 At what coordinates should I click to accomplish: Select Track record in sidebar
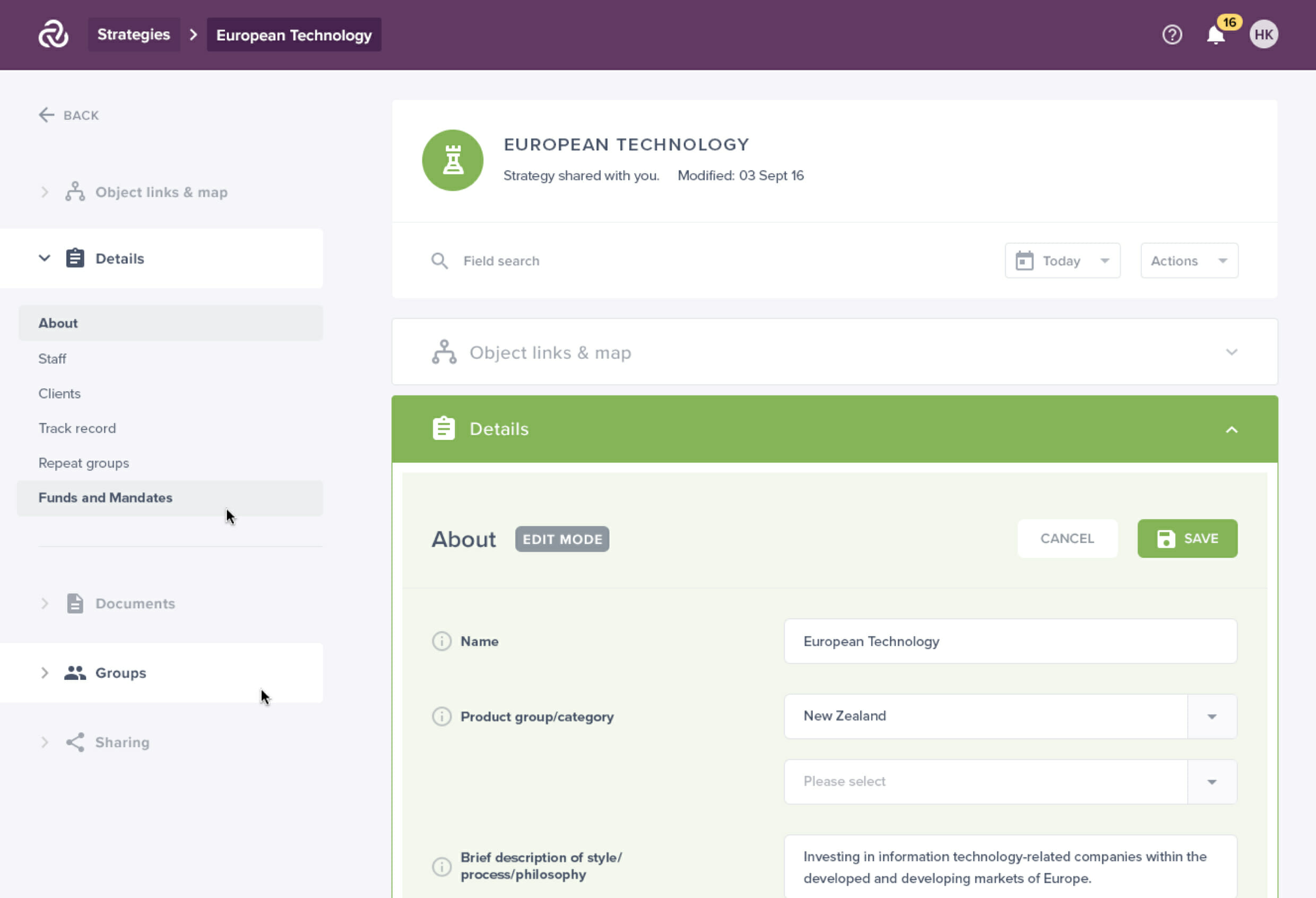coord(77,428)
